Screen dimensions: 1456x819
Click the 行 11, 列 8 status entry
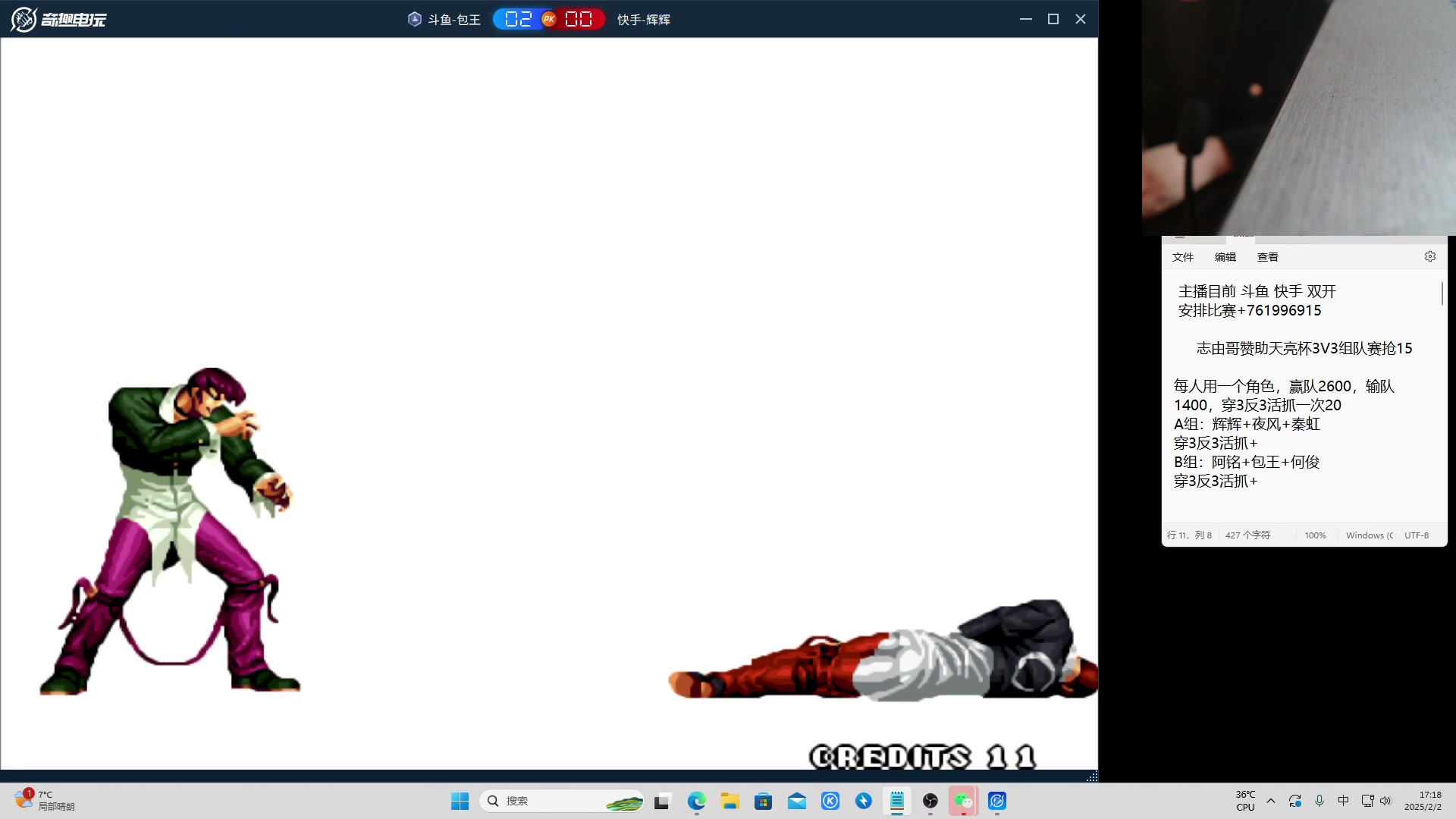pos(1189,535)
